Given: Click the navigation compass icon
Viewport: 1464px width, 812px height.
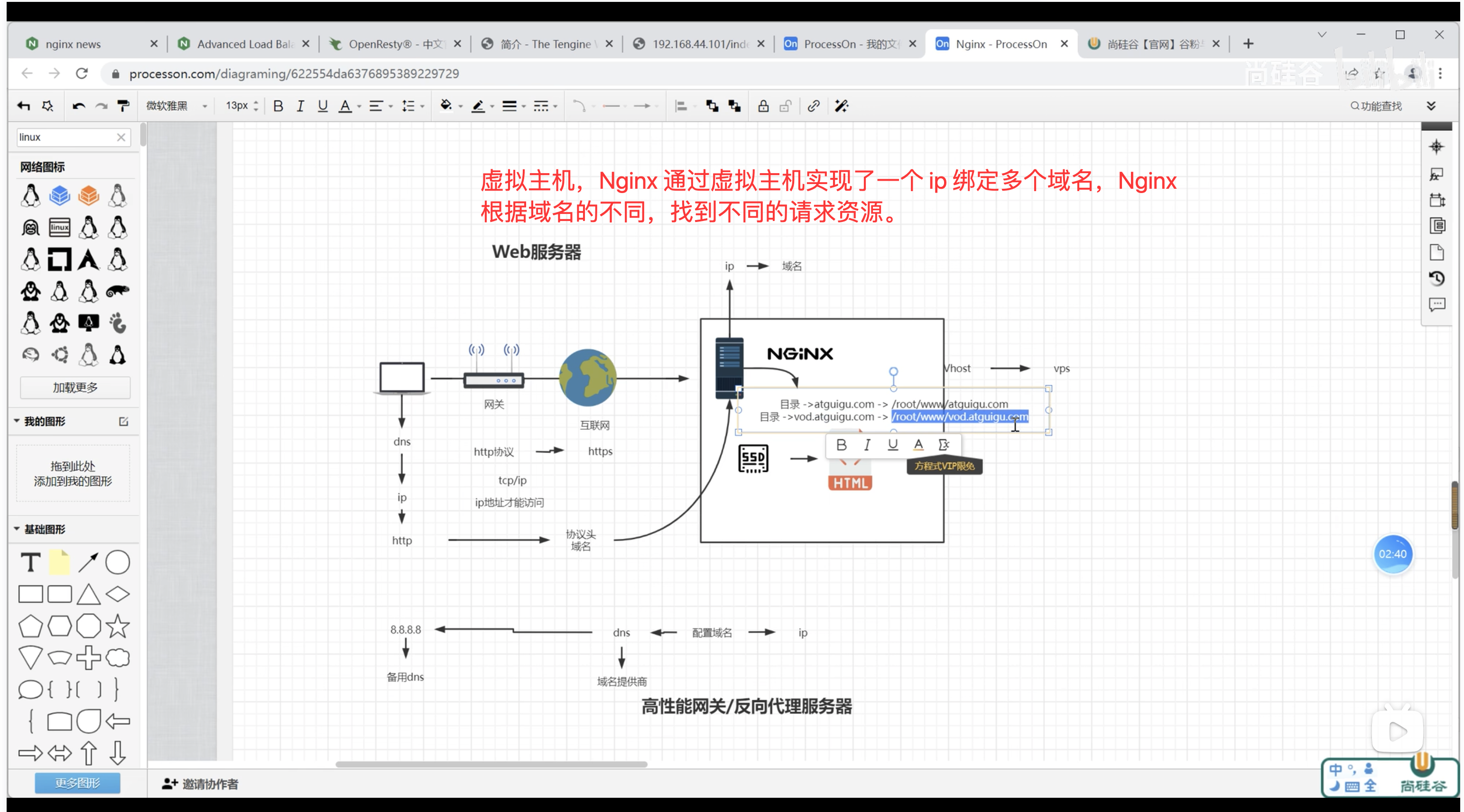Looking at the screenshot, I should [x=1436, y=147].
